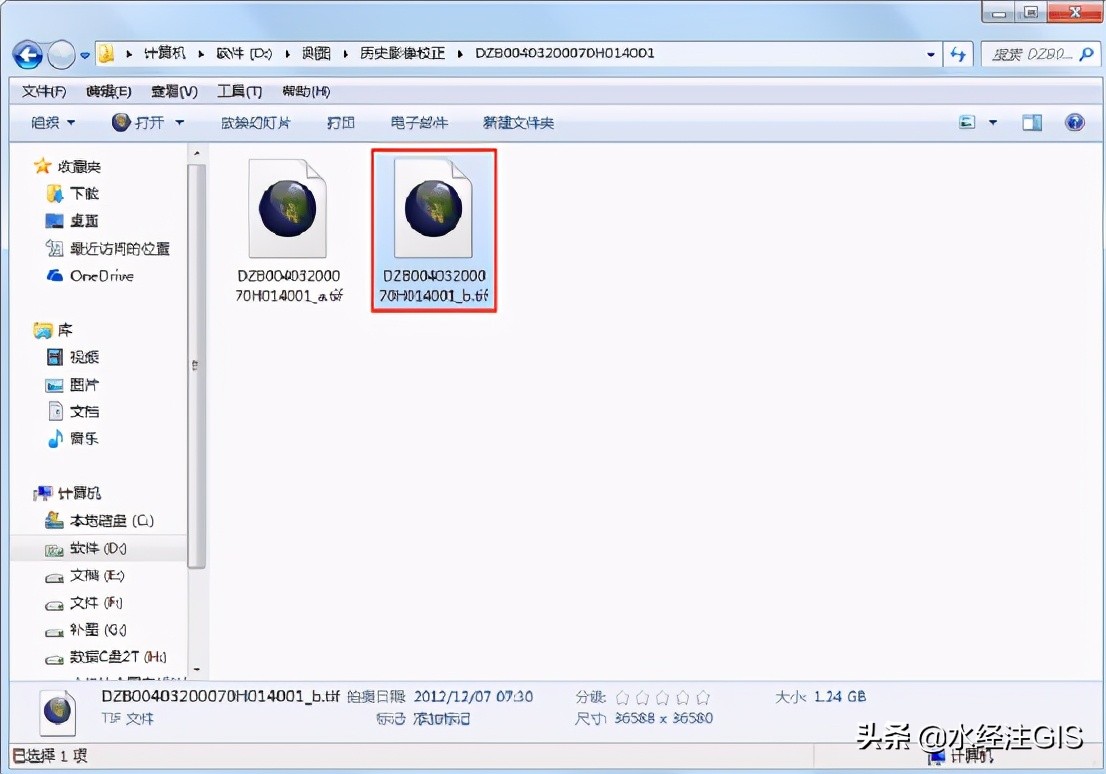The width and height of the screenshot is (1106, 774).
Task: Expand the view options dropdown arrow
Action: click(x=992, y=123)
